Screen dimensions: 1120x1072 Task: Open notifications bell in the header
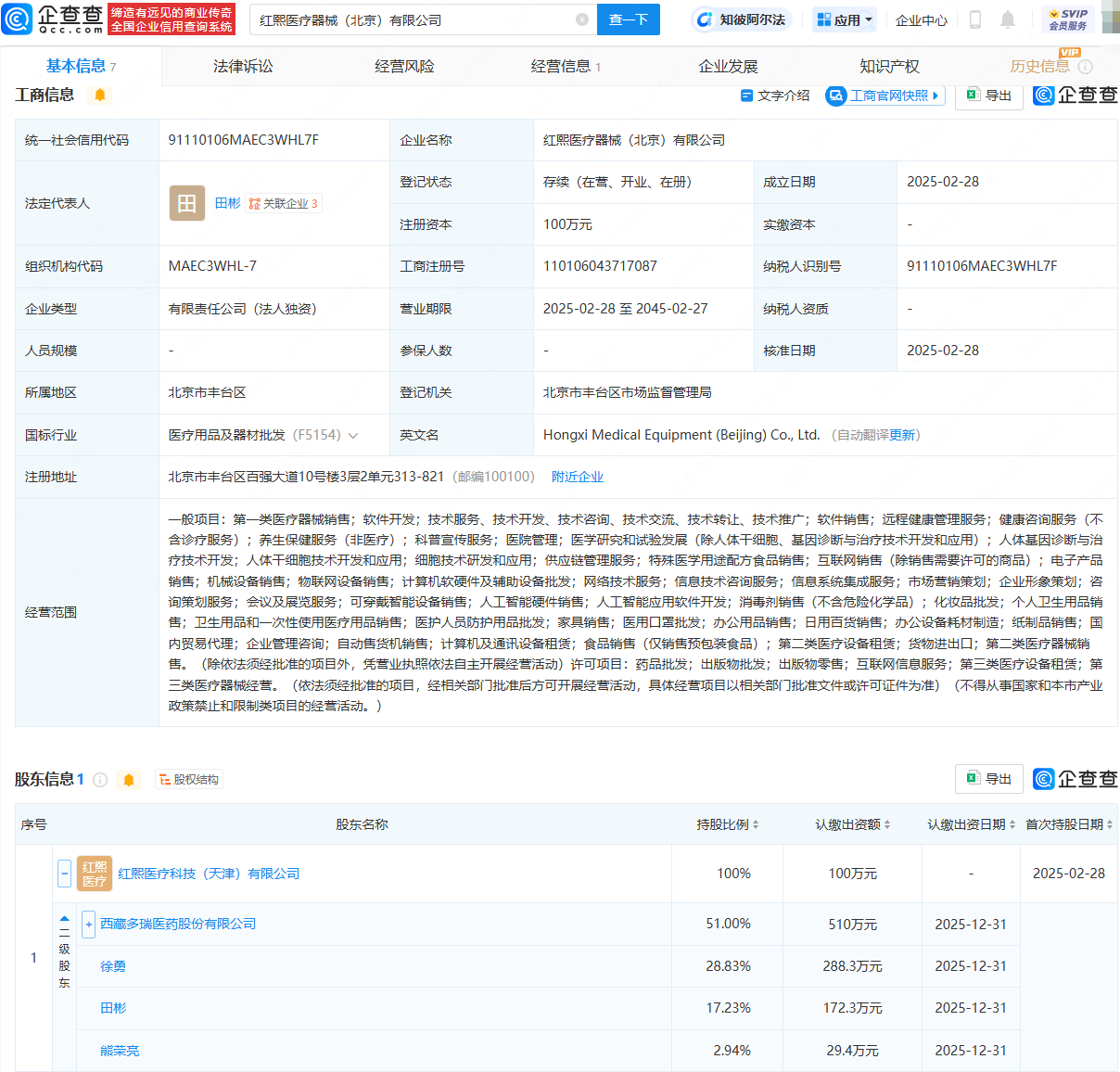(1008, 19)
